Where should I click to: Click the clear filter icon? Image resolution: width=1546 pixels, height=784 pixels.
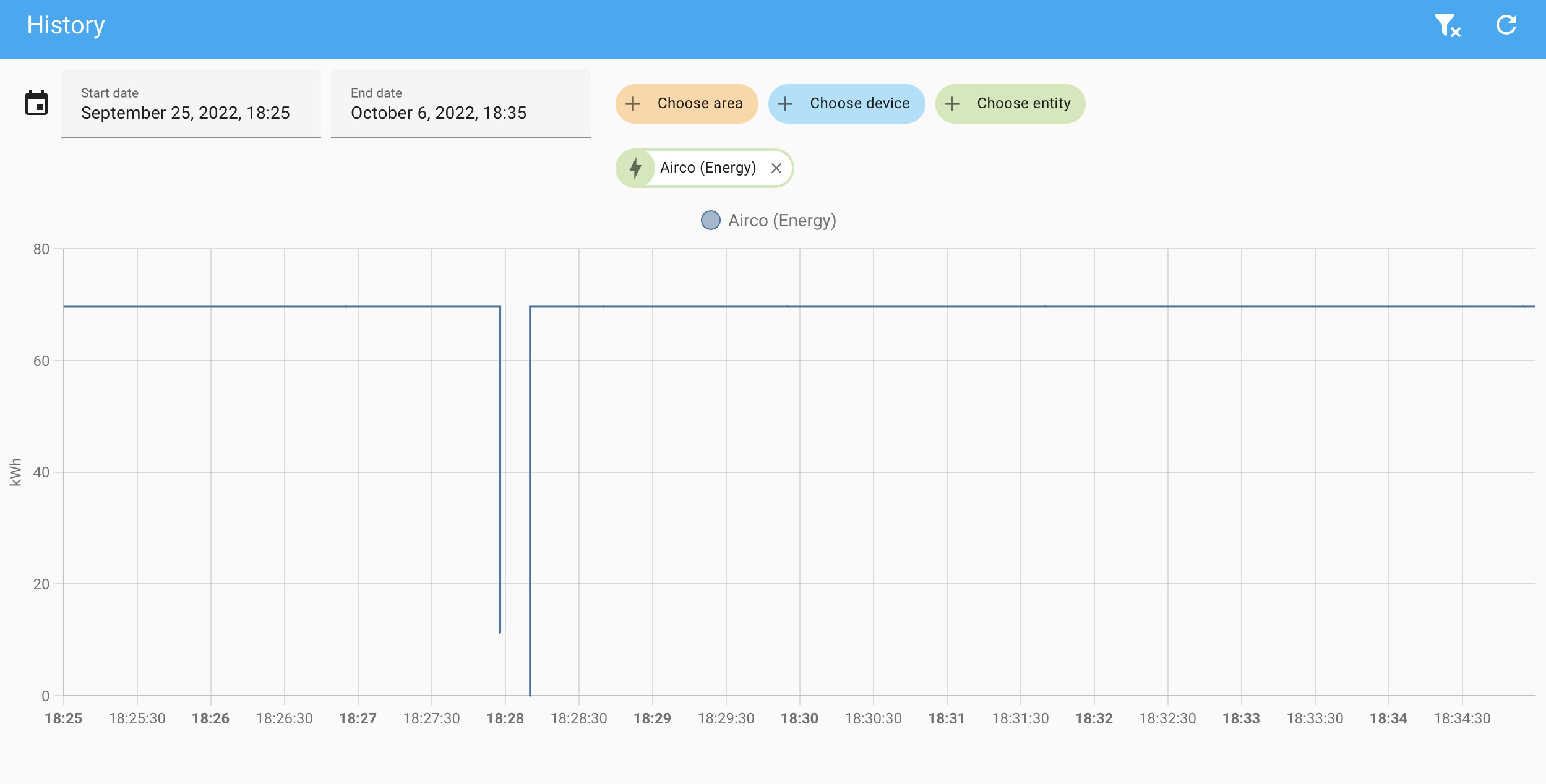pos(1447,26)
